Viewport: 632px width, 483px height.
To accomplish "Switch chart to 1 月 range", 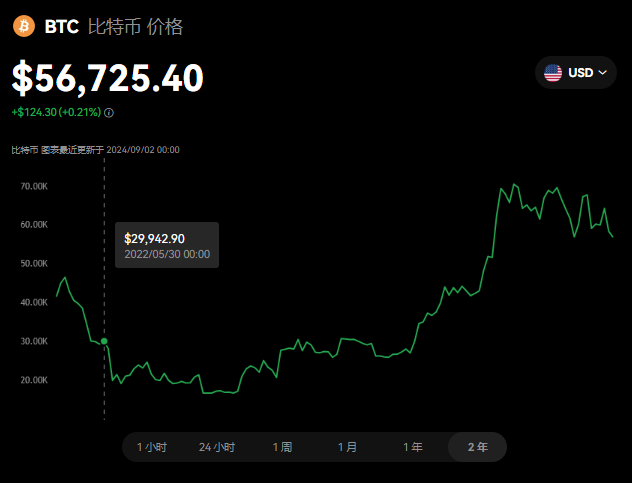I will pos(347,447).
